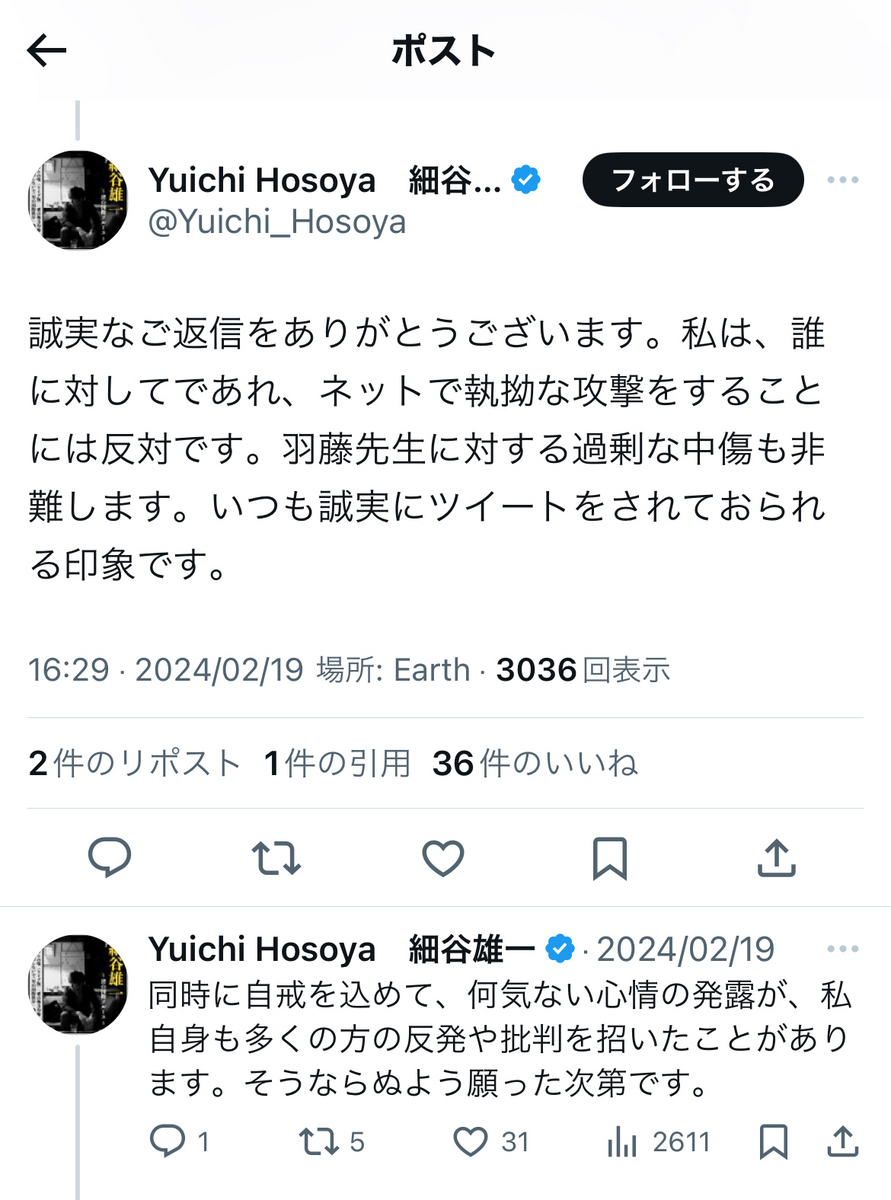The width and height of the screenshot is (891, 1200).
Task: View analytics showing 2611 views
Action: point(659,1141)
